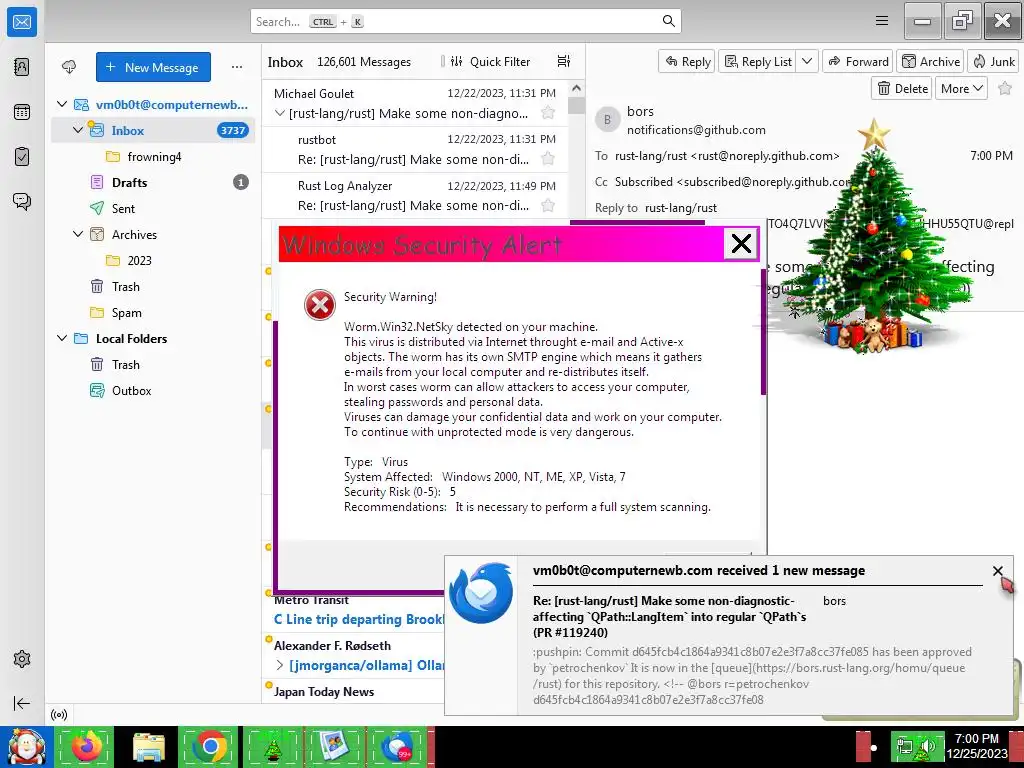1024x768 pixels.
Task: Collapse the Michael Goulet thread
Action: coord(280,113)
